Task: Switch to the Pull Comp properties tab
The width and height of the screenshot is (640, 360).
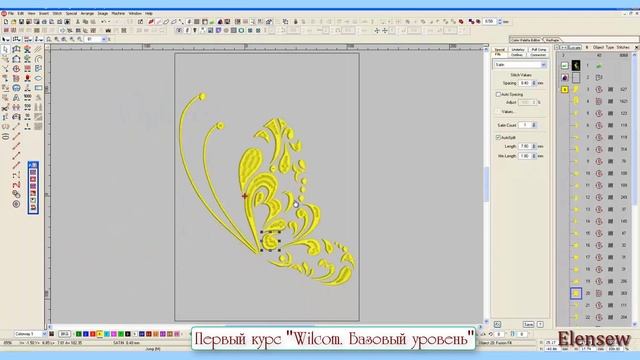Action: pos(539,49)
